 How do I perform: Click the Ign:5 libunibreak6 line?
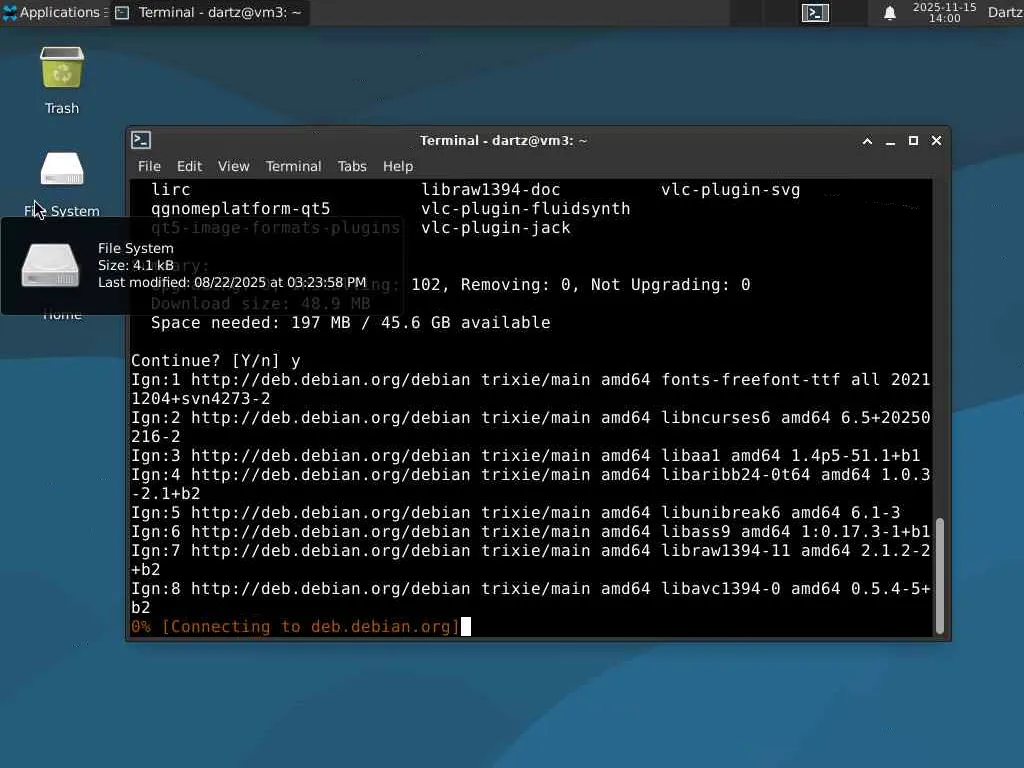(x=516, y=513)
